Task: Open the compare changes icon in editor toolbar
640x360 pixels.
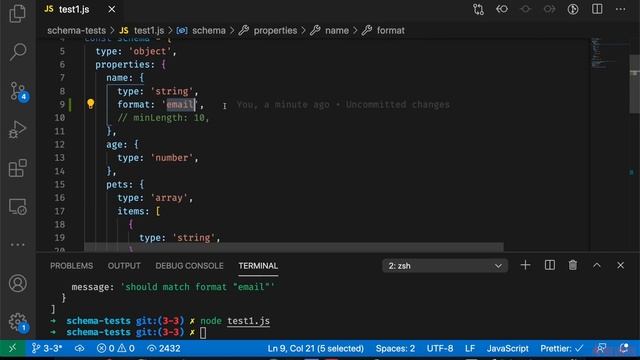Action: 478,9
